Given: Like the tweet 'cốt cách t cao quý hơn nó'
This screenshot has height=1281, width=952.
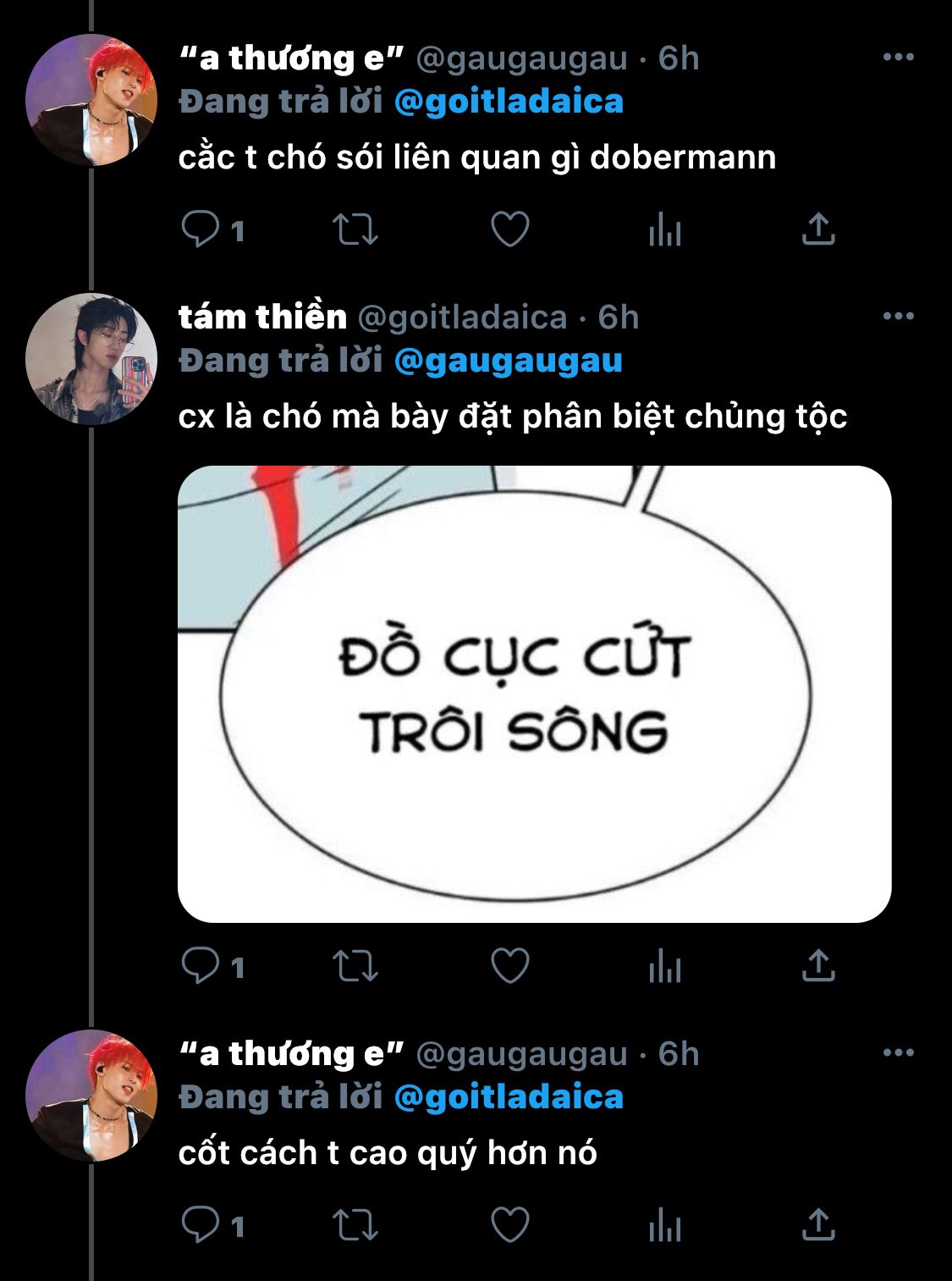Looking at the screenshot, I should click(x=510, y=1224).
